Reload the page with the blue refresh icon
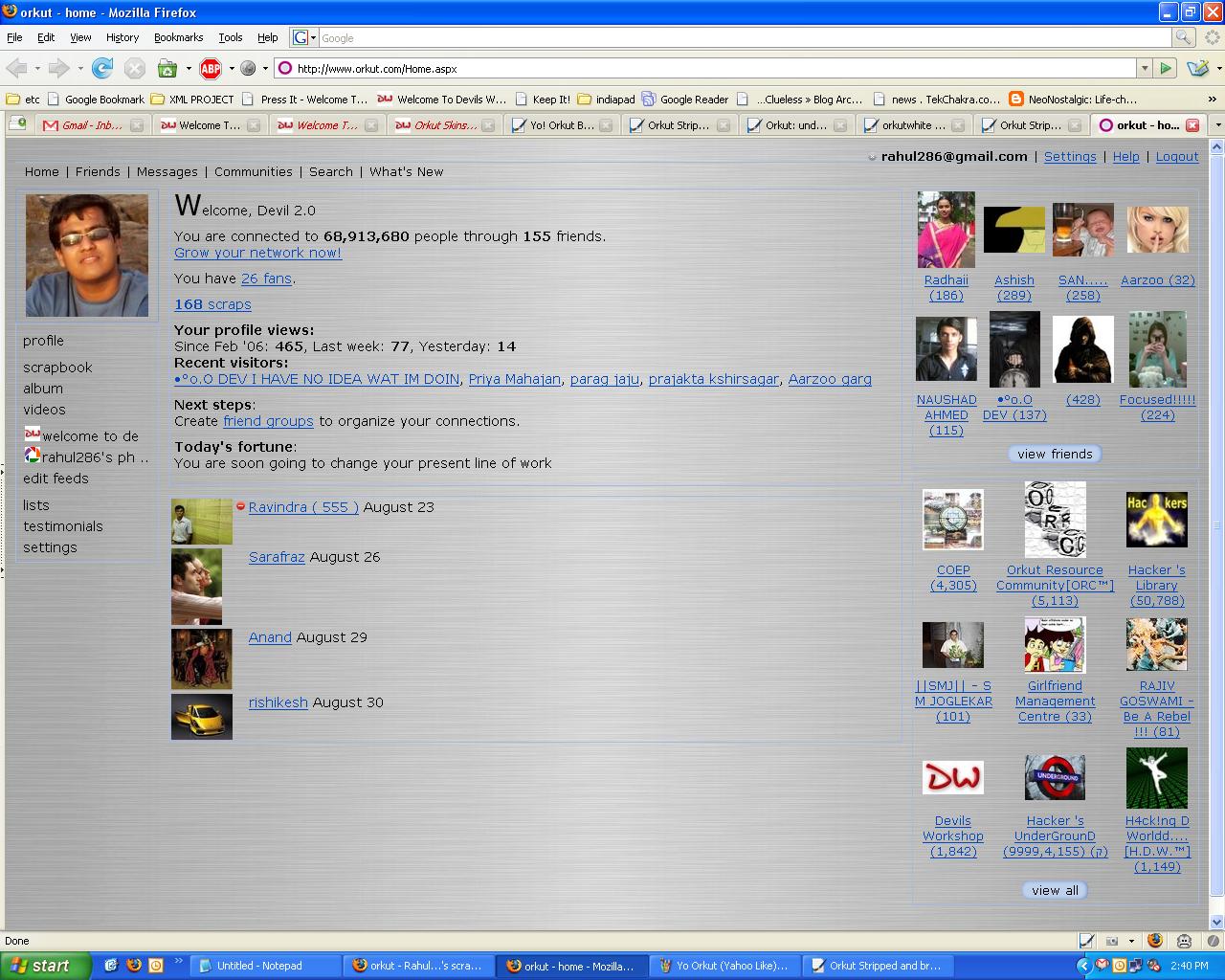 102,68
